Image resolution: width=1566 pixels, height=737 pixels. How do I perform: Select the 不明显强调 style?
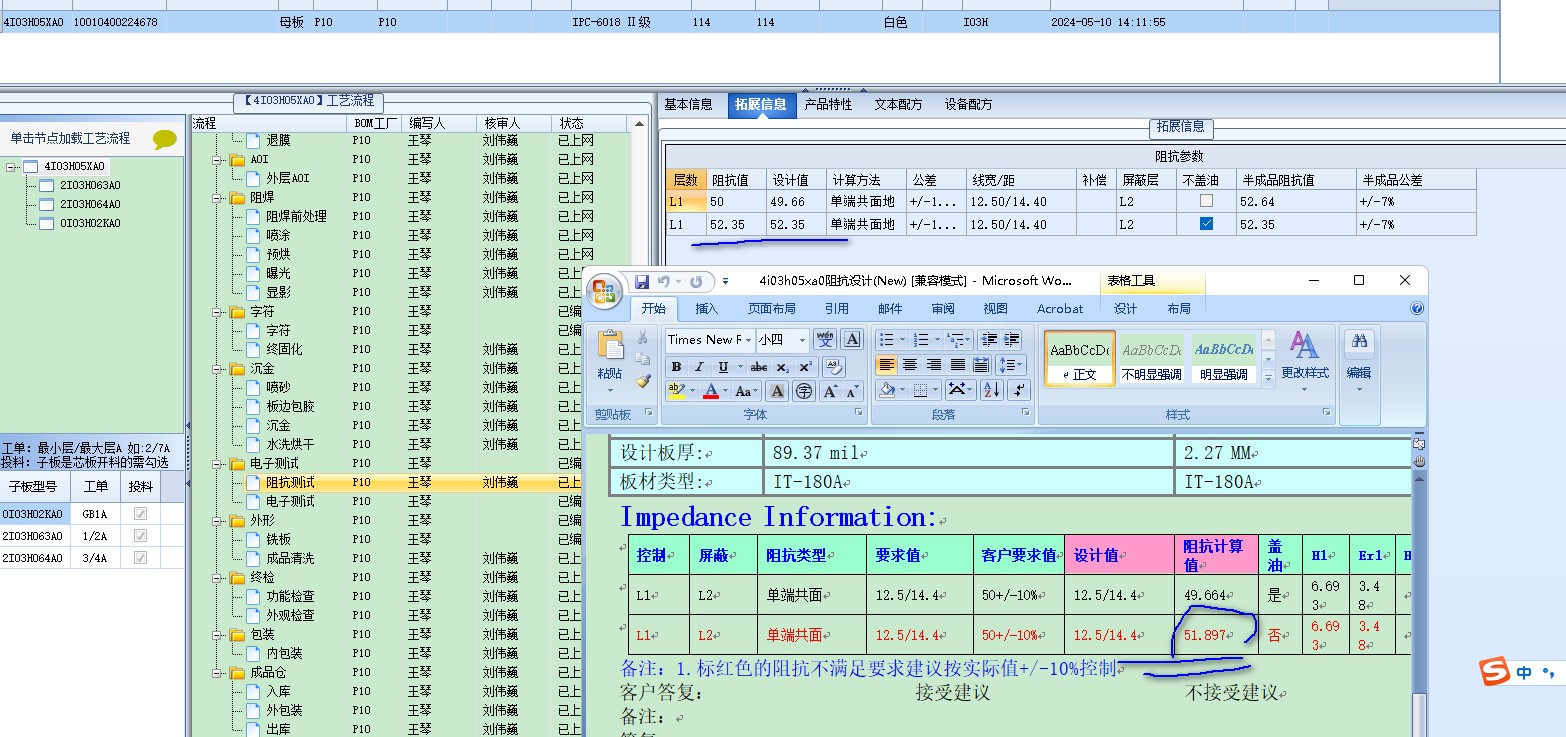pyautogui.click(x=1151, y=359)
